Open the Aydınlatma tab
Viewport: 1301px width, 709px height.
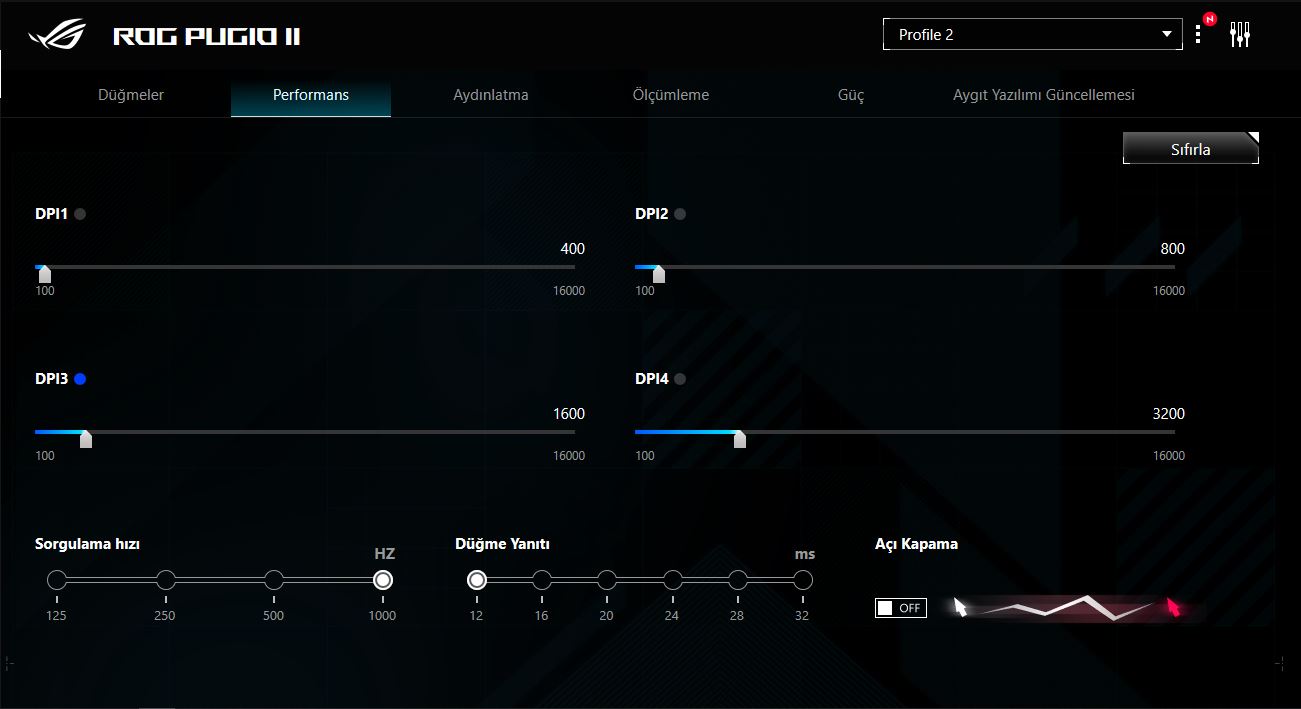(491, 95)
